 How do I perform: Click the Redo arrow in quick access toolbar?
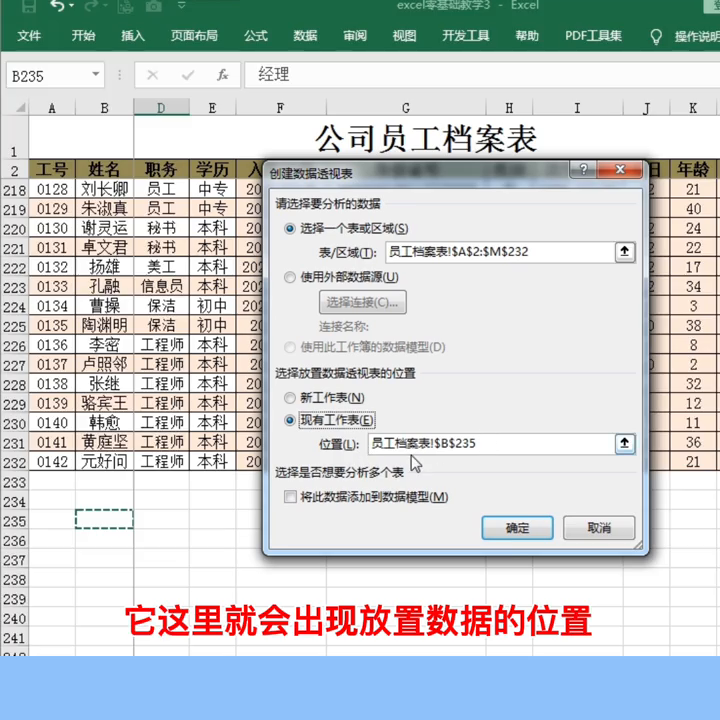click(x=92, y=6)
